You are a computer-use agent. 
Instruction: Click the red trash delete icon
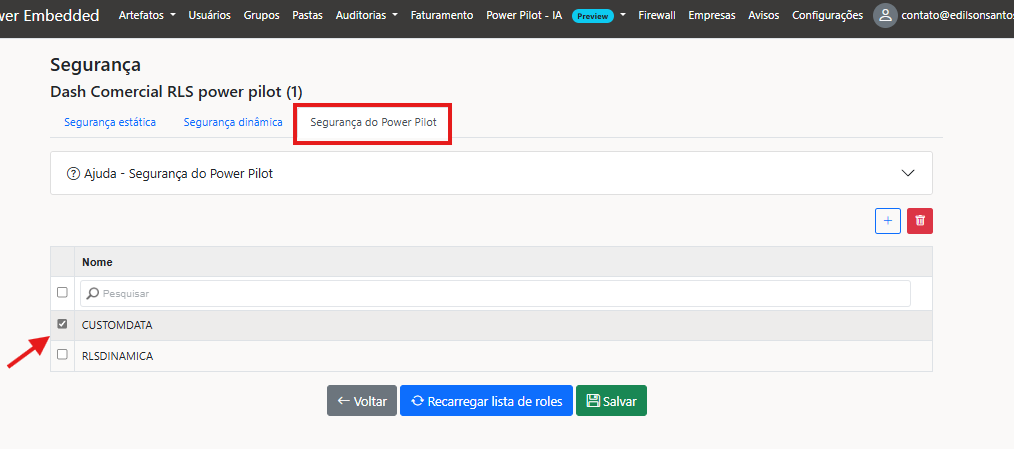[x=920, y=221]
